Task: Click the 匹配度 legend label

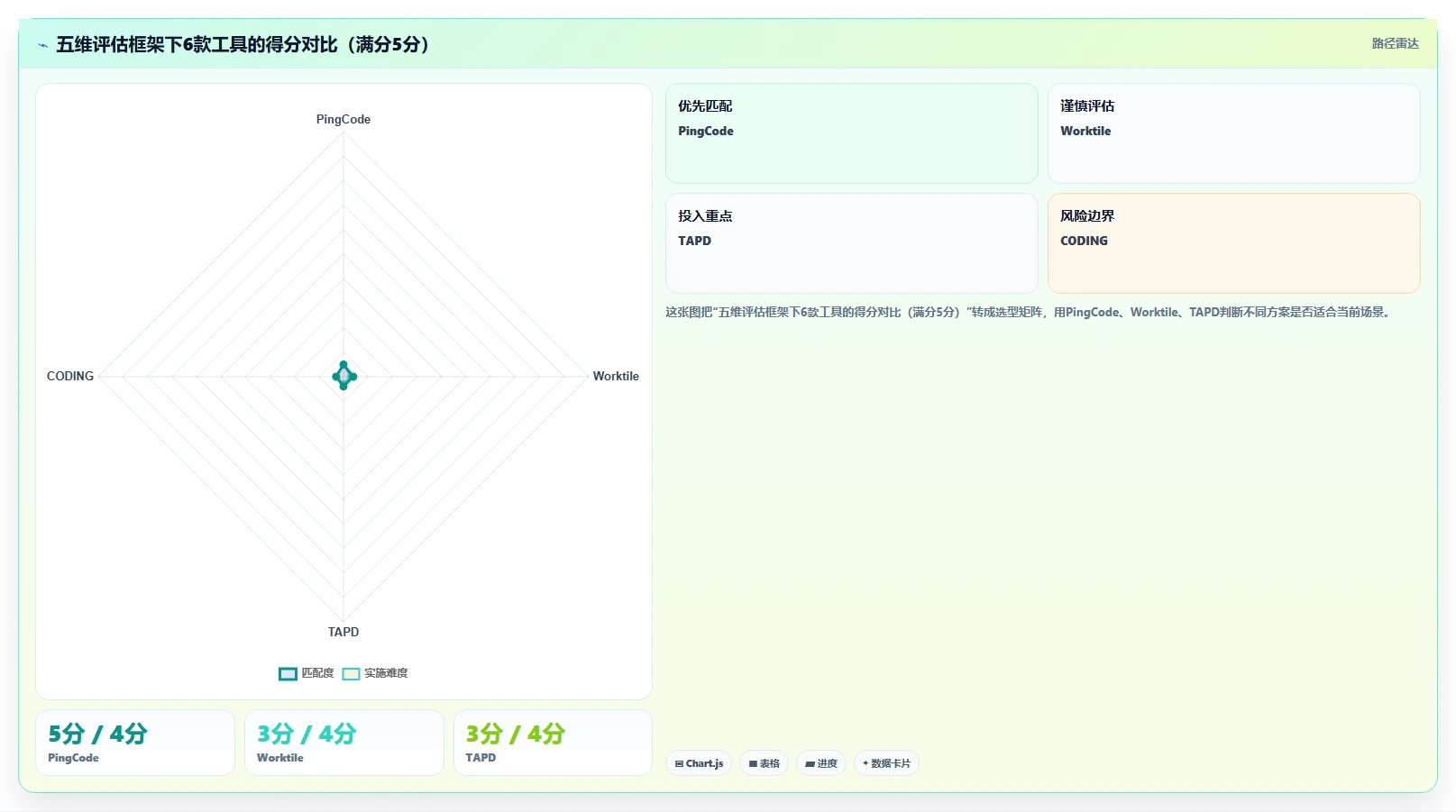Action: (317, 673)
